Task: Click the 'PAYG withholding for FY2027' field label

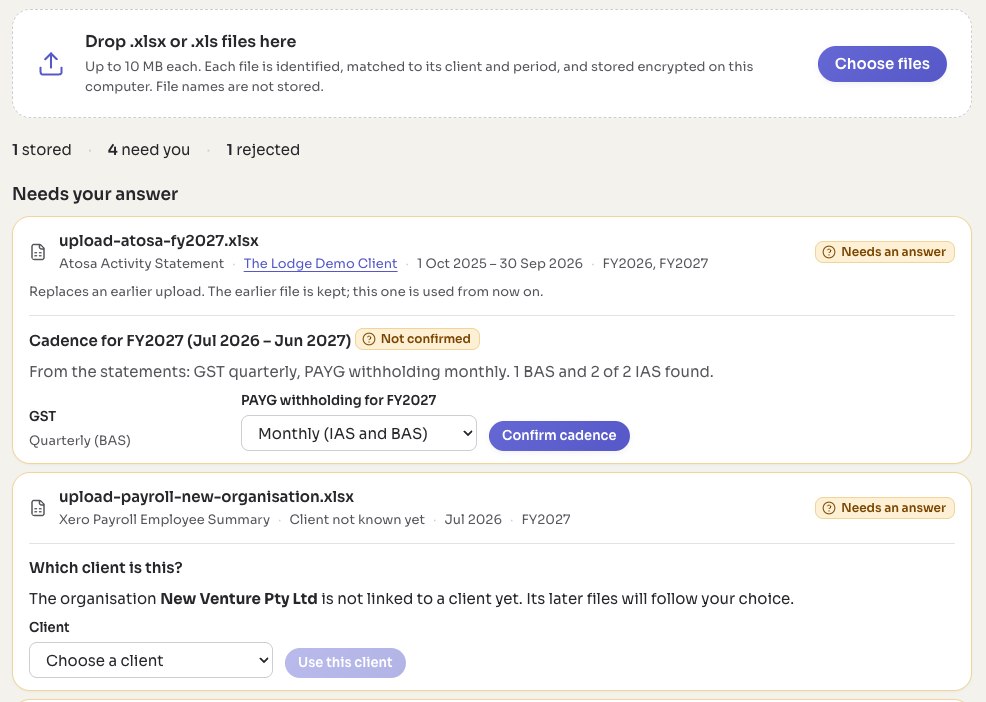Action: [339, 400]
